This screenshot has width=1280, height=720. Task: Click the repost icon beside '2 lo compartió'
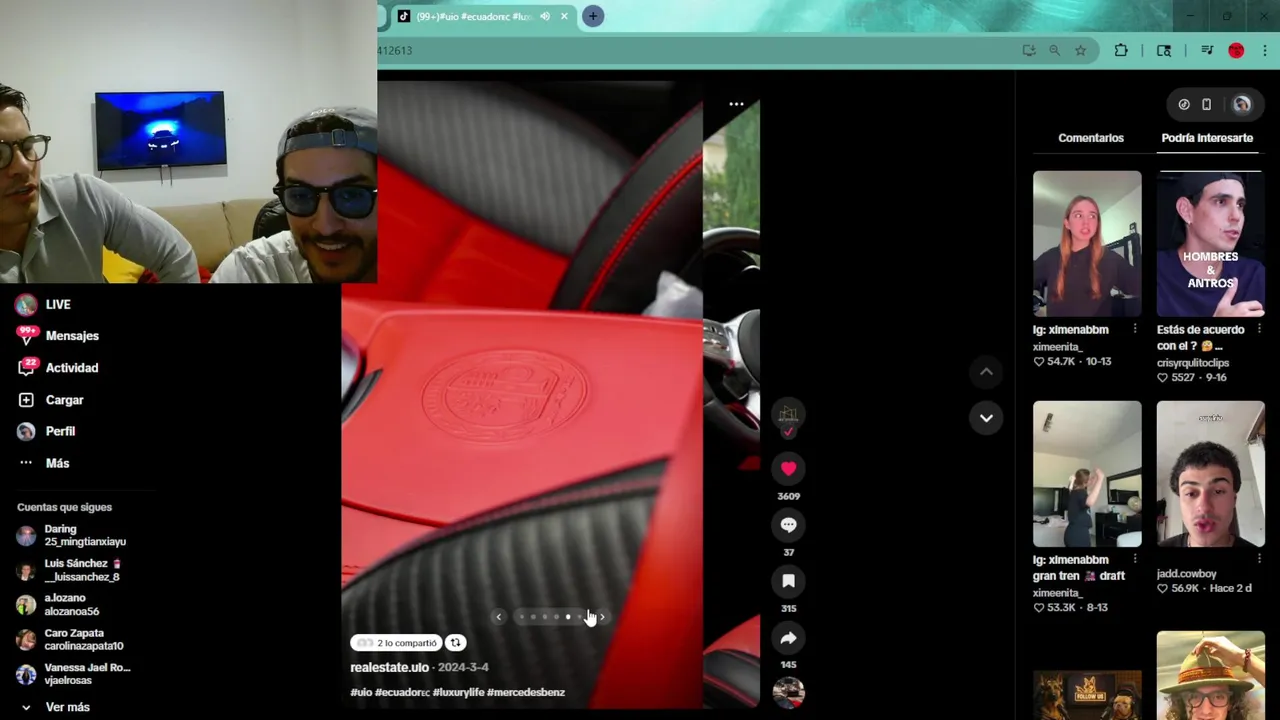(455, 643)
